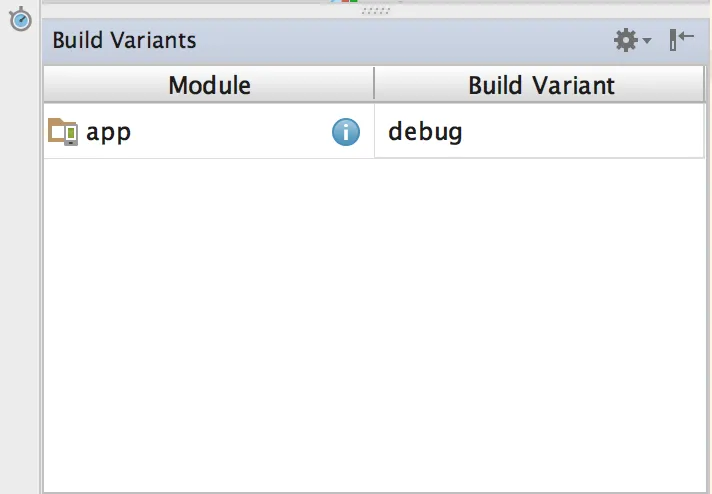Click divider between Module and Build Variant headers
The height and width of the screenshot is (494, 712).
click(374, 84)
